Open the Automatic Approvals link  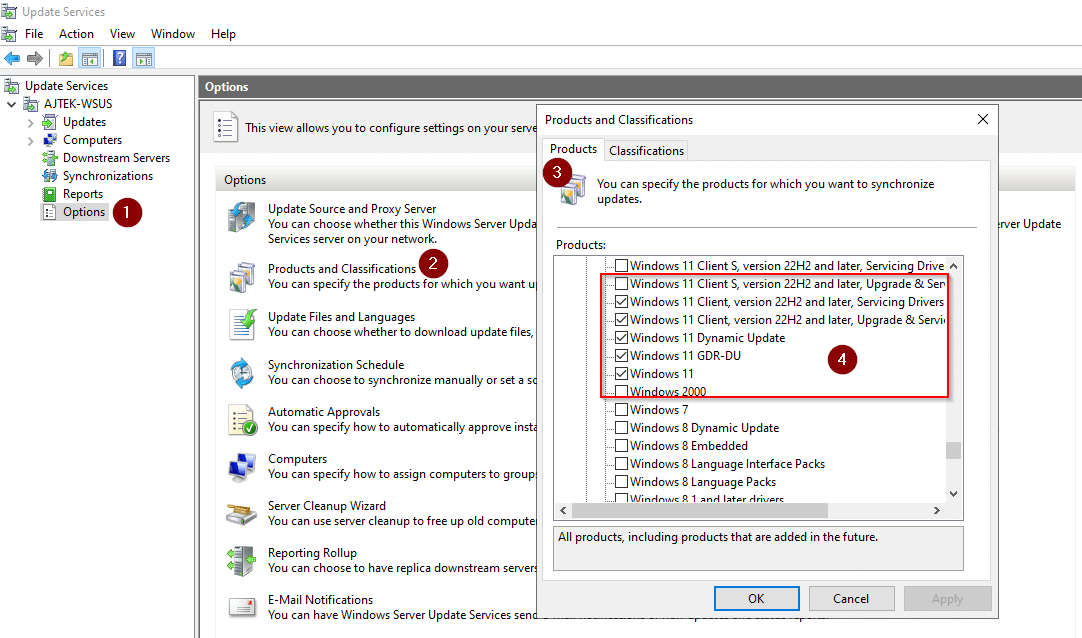pyautogui.click(x=324, y=412)
